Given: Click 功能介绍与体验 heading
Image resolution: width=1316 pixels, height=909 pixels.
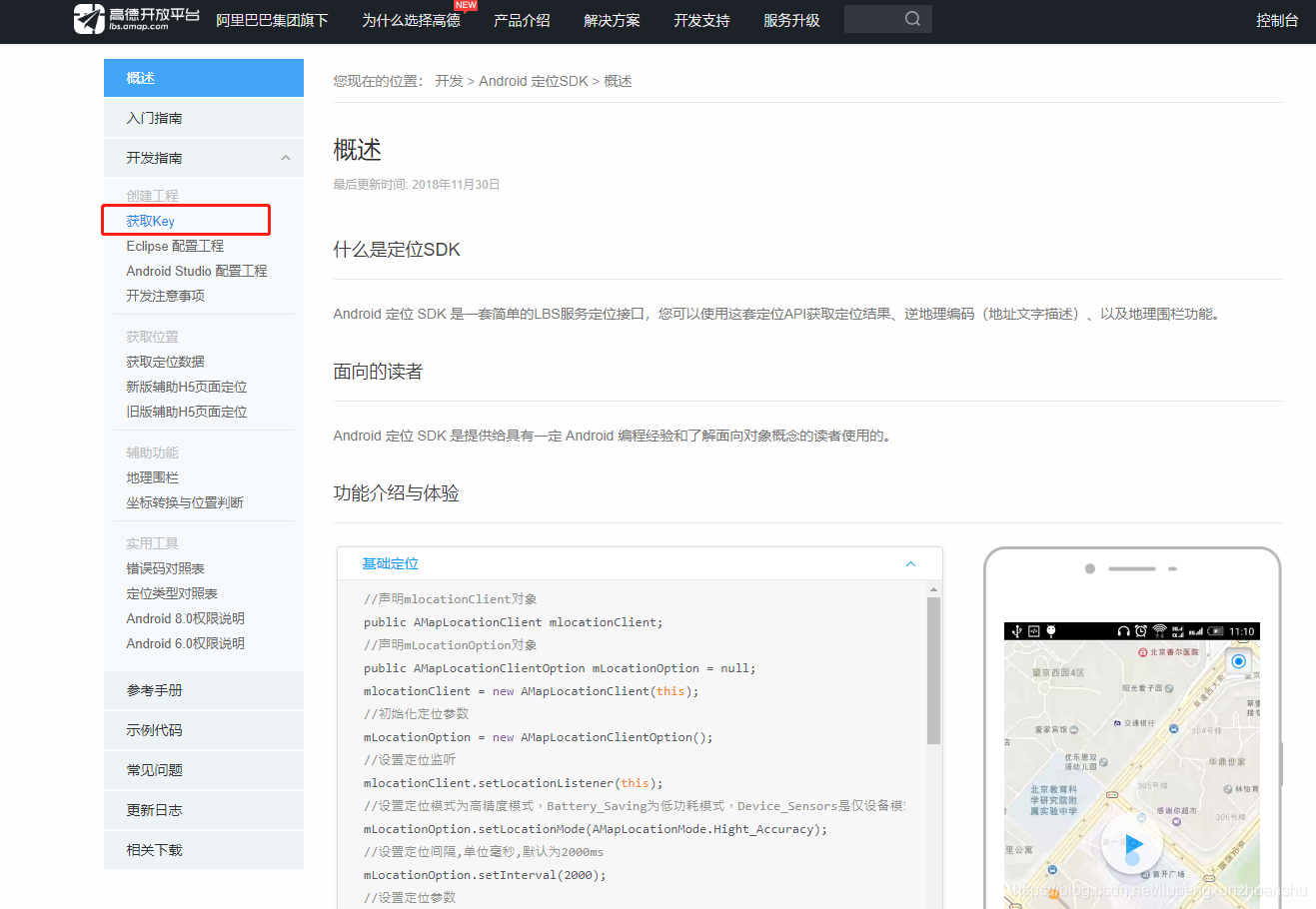Looking at the screenshot, I should pyautogui.click(x=396, y=493).
